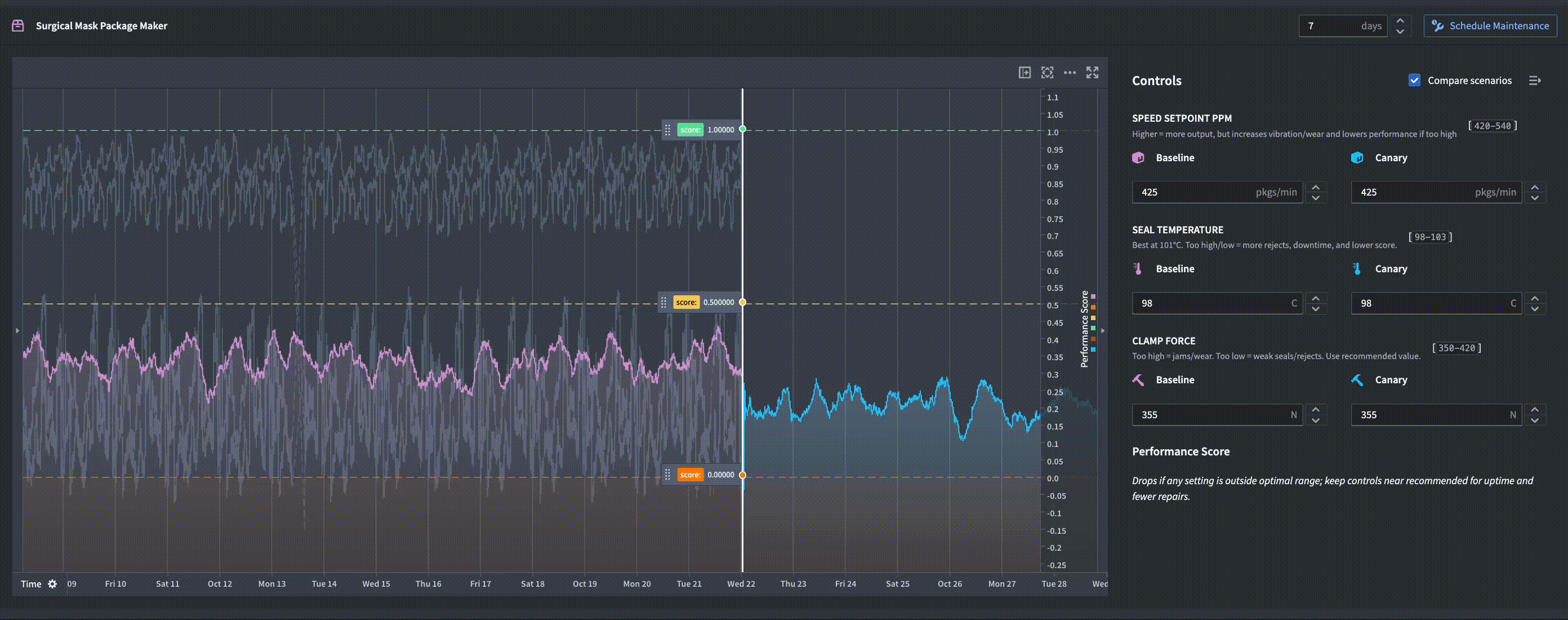Open the Time axis settings gear
Image resolution: width=1568 pixels, height=620 pixels.
52,583
